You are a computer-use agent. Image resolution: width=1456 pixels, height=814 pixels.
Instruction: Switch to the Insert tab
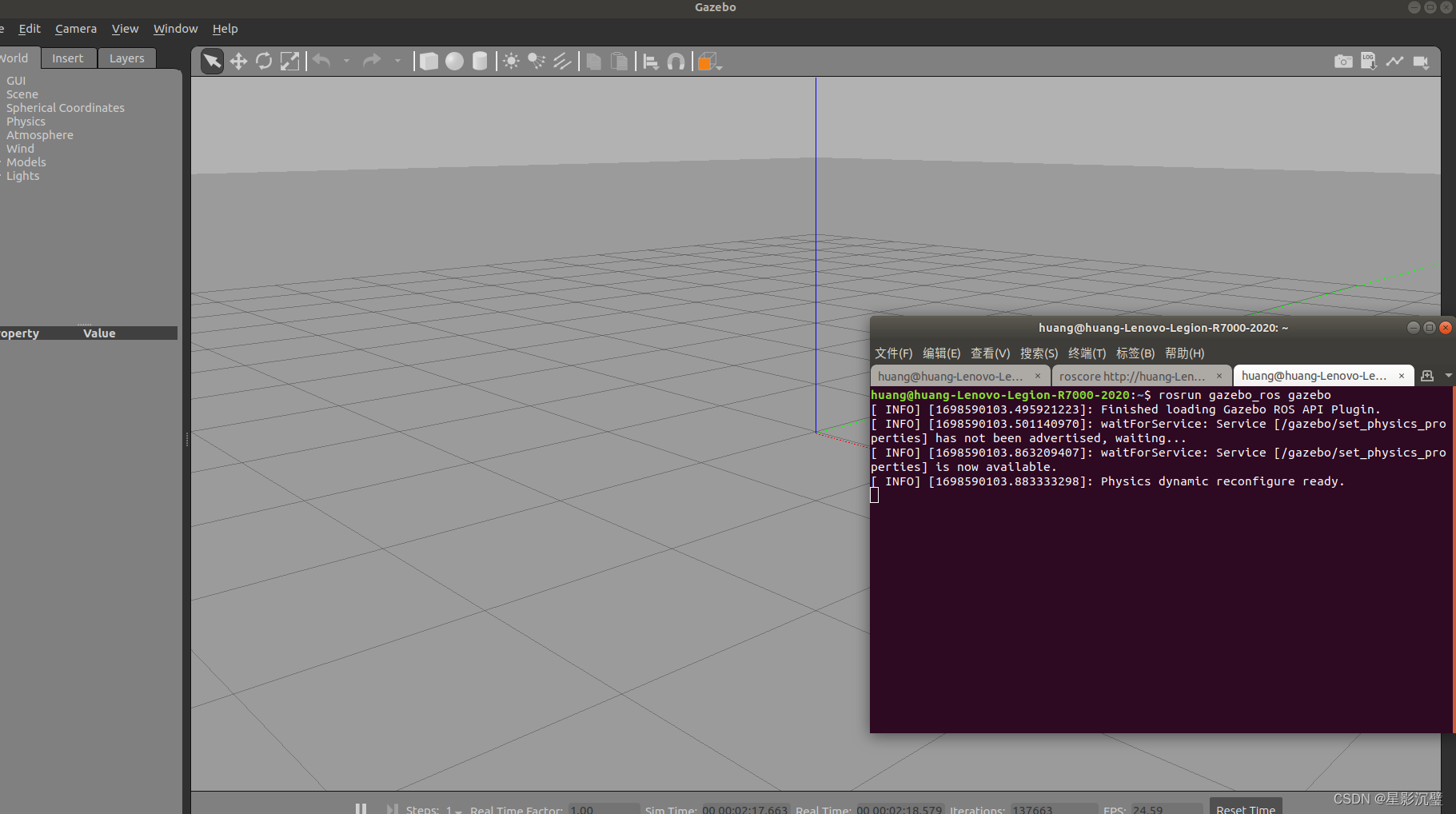pos(68,58)
